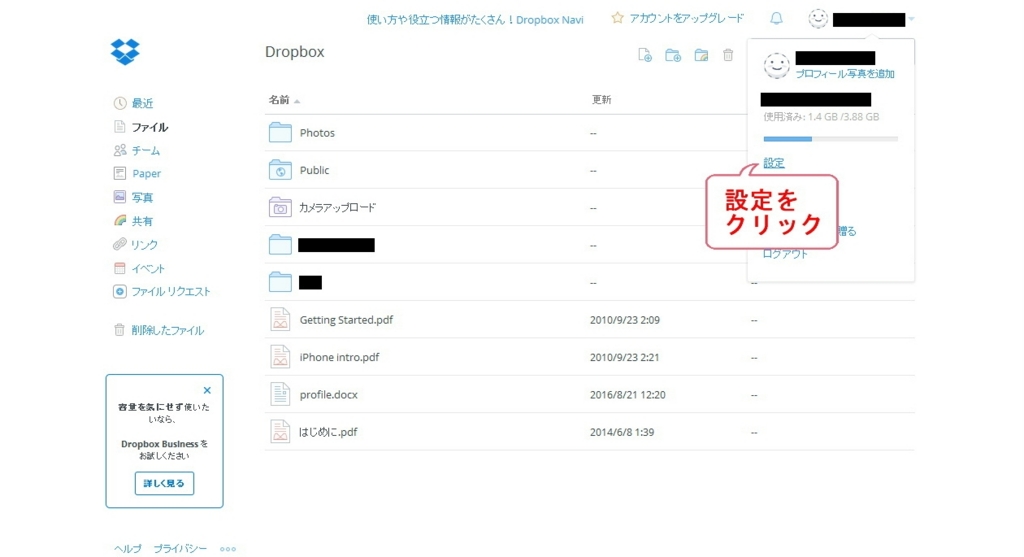
Task: Click the new shared folder toolbar icon
Action: click(701, 55)
